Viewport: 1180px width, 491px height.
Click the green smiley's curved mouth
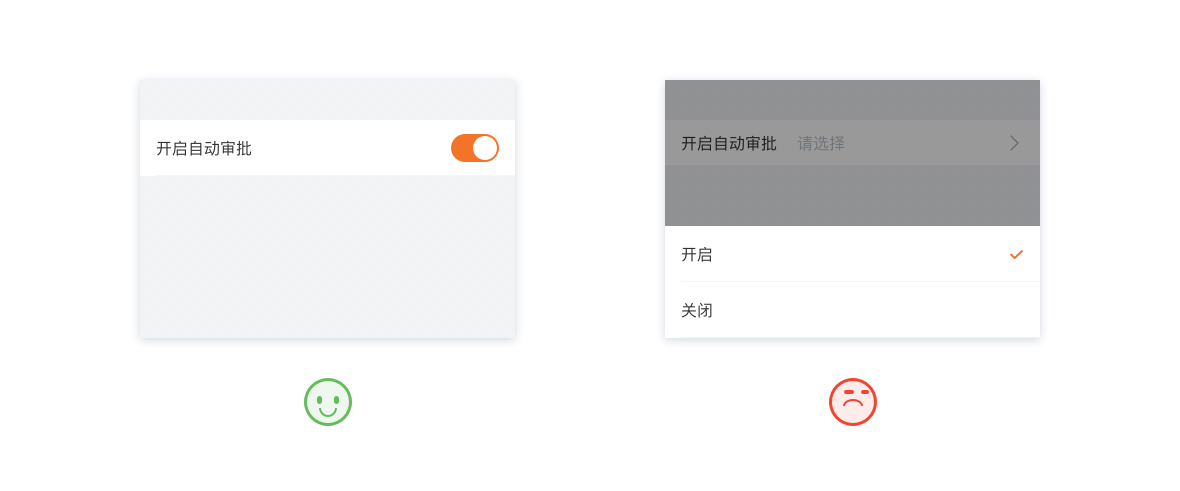328,411
